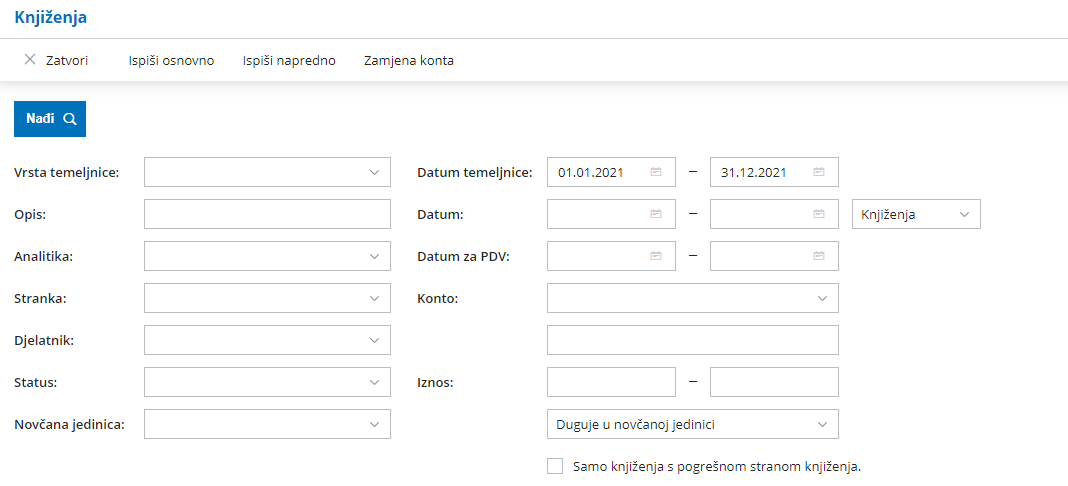Enable Samo knjiženja s pogrešnom stranom checkbox
This screenshot has width=1068, height=486.
(555, 466)
